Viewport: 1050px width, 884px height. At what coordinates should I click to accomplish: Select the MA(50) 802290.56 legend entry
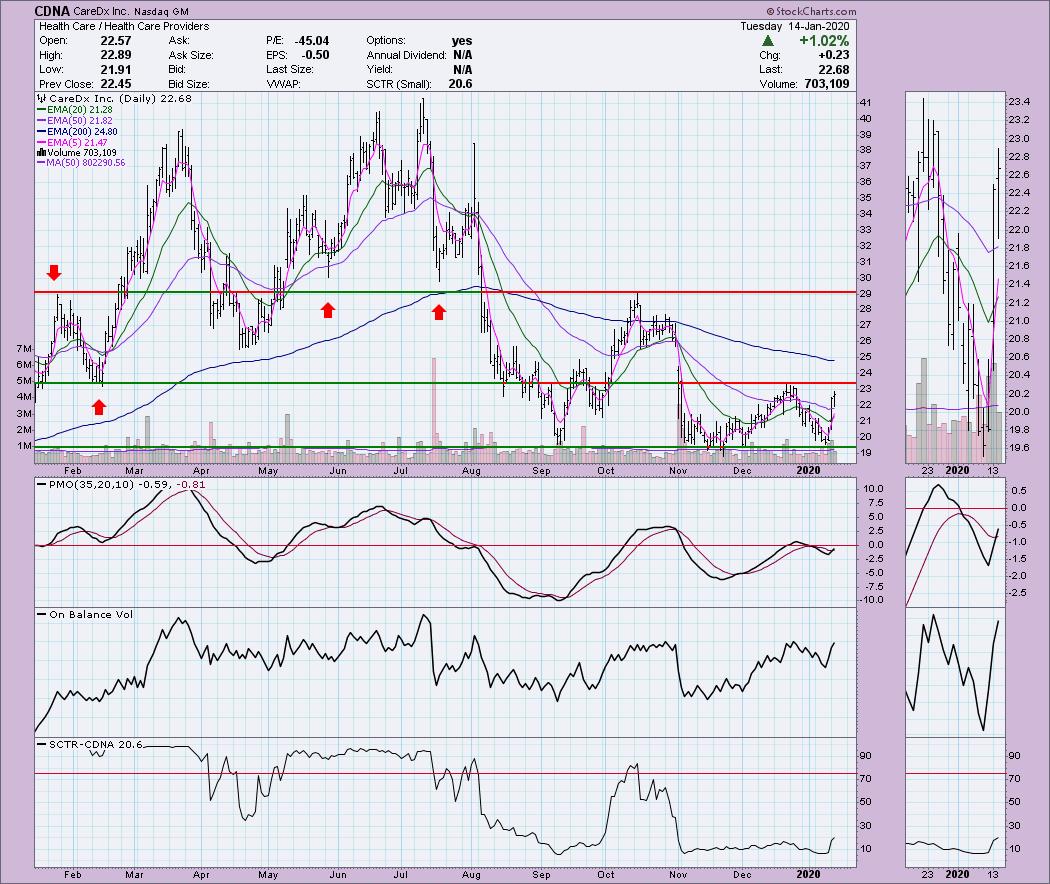click(81, 163)
